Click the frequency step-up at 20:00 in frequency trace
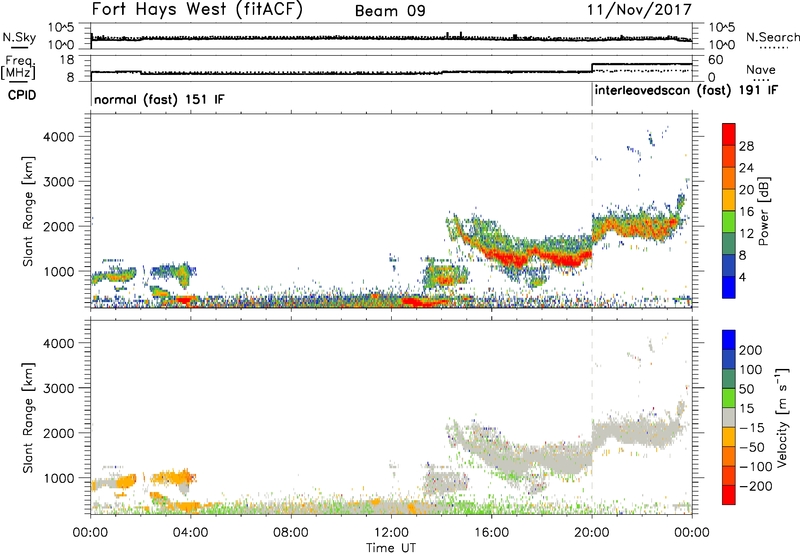Screen dimensions: 800x554 pos(592,68)
